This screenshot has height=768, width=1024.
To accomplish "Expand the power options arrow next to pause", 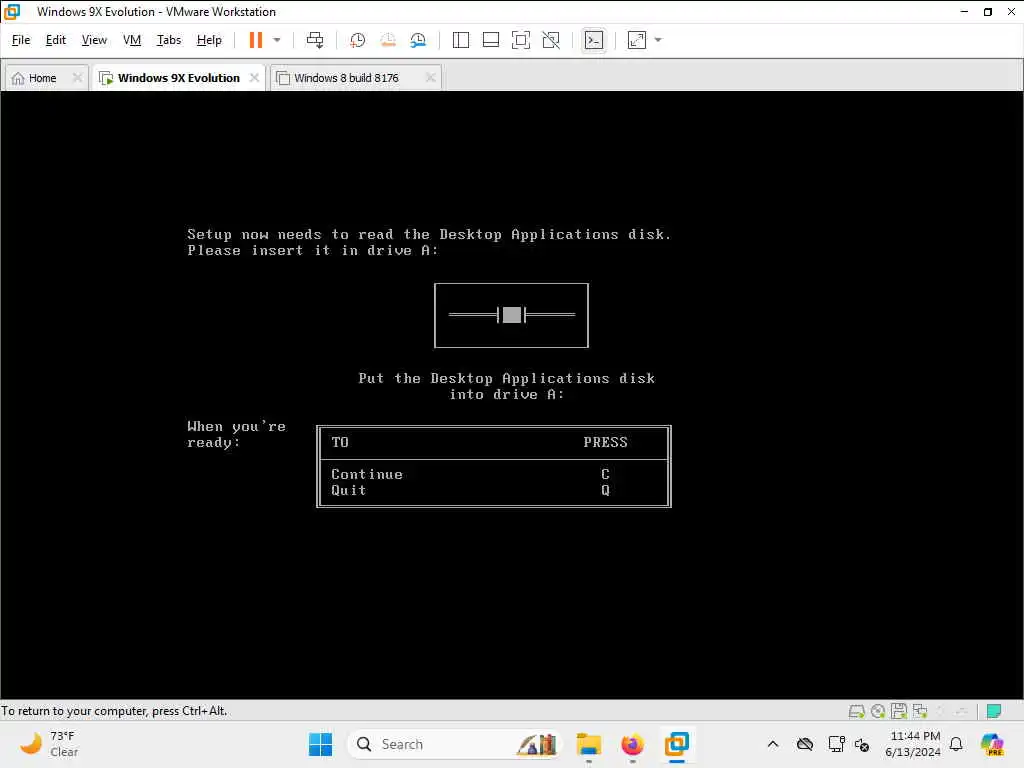I will coord(277,40).
